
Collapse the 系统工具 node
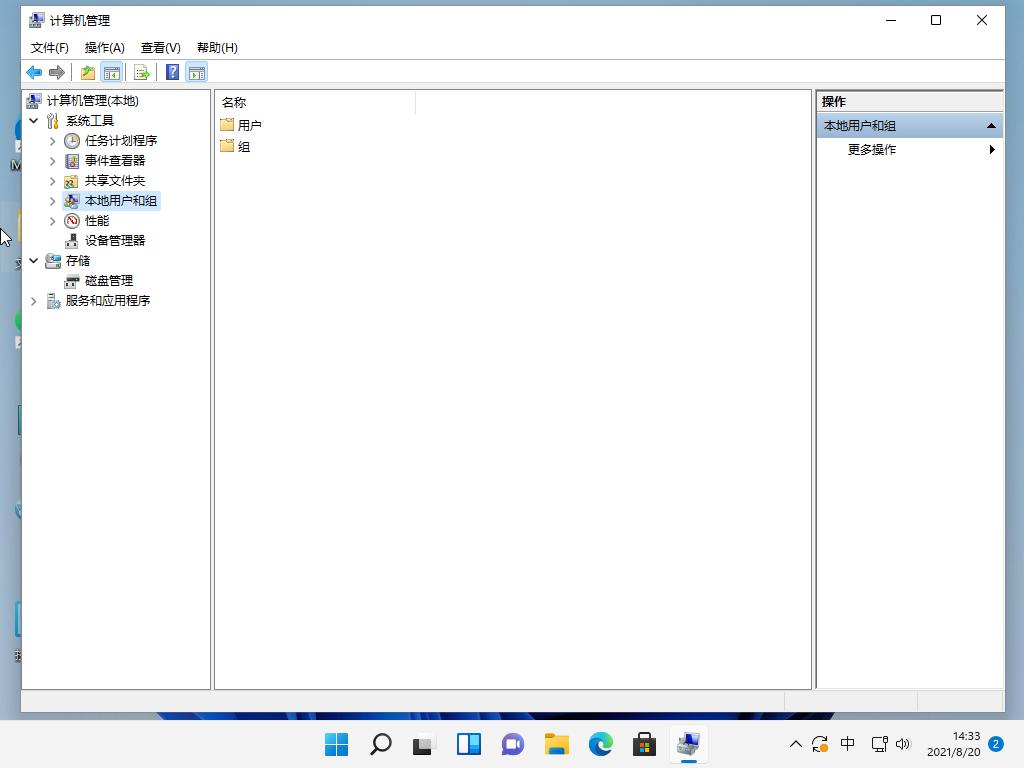34,120
